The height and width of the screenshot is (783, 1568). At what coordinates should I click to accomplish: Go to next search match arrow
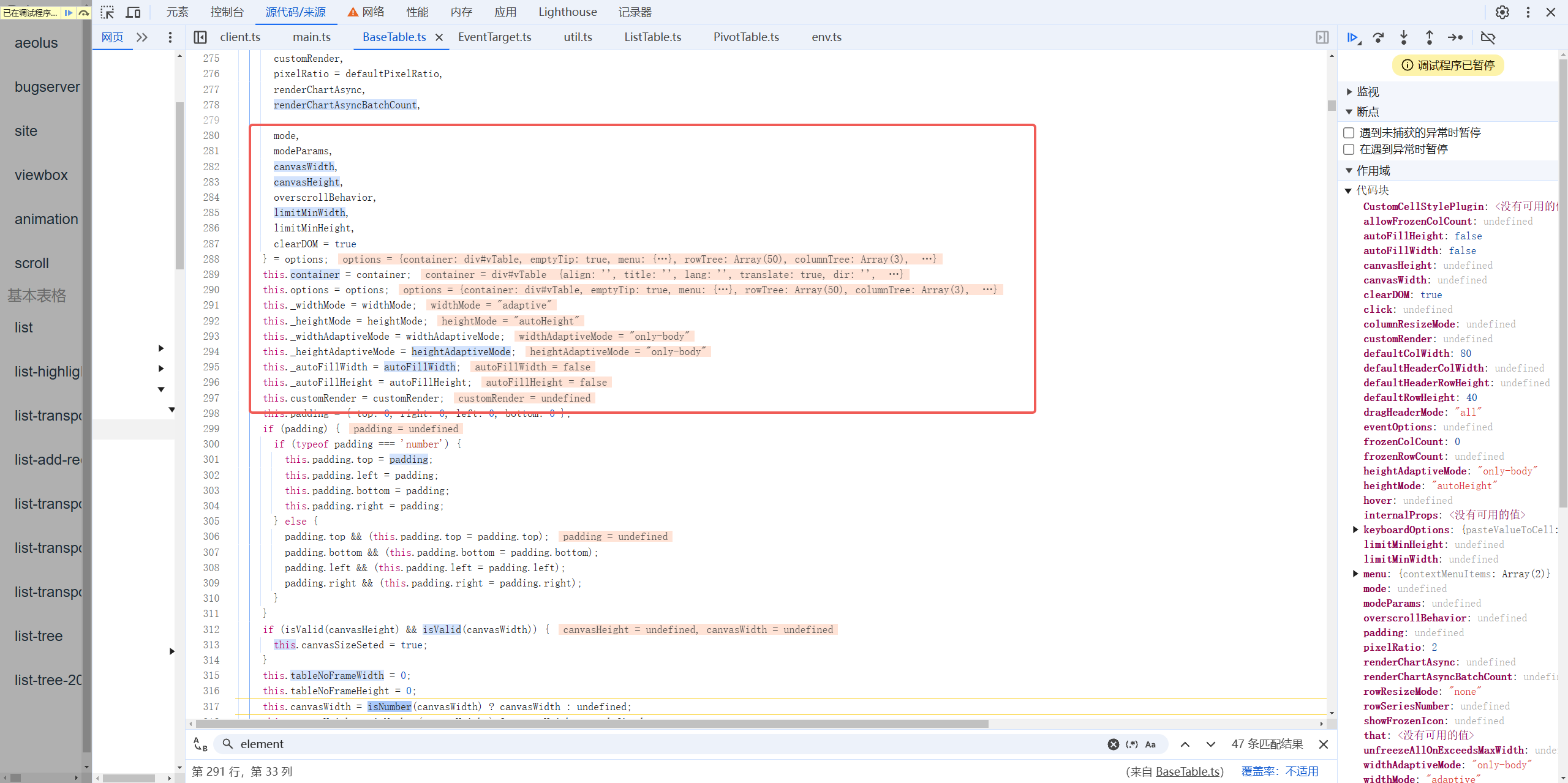[1210, 744]
